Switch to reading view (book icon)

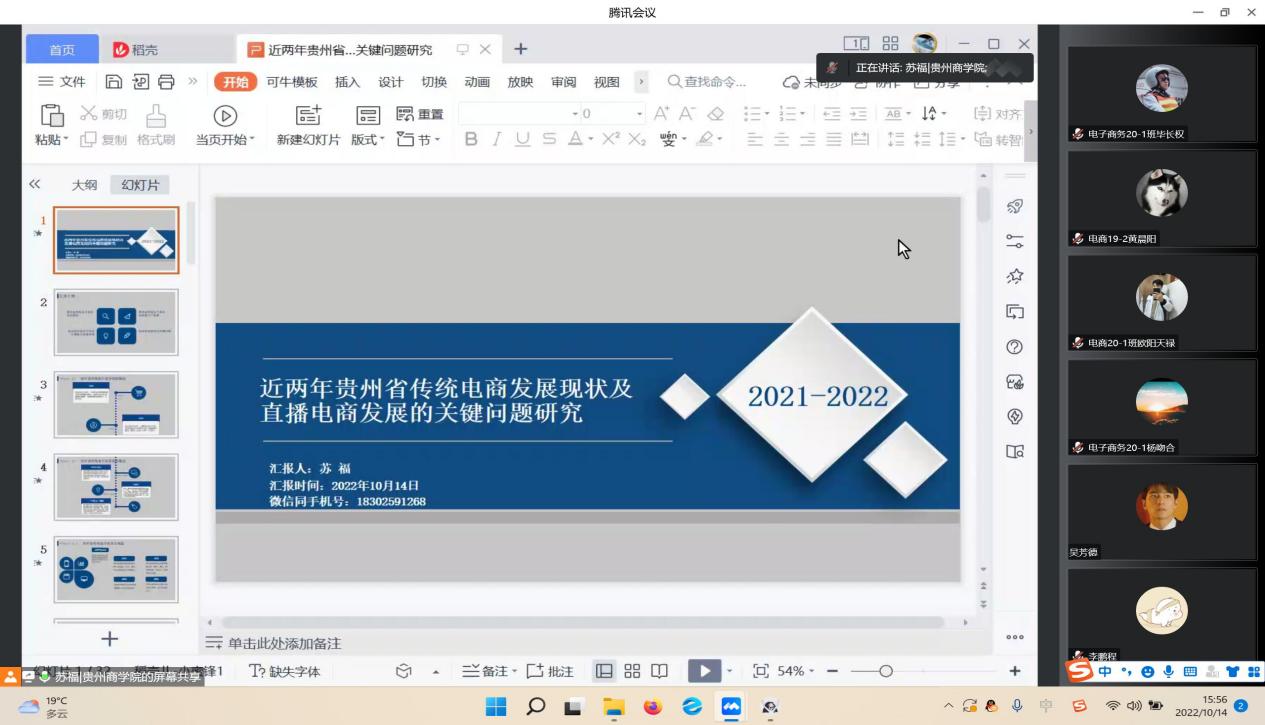coord(660,671)
